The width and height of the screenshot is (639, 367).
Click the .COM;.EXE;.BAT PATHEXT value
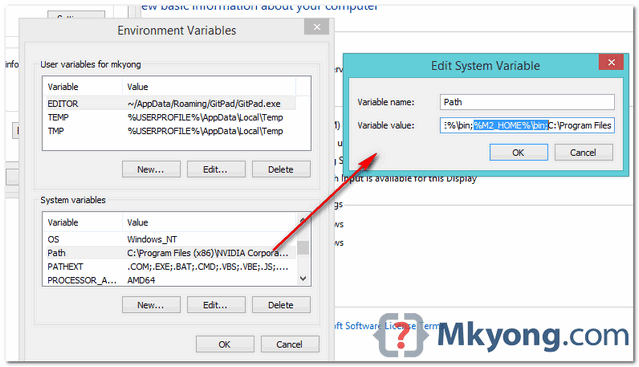[x=208, y=266]
